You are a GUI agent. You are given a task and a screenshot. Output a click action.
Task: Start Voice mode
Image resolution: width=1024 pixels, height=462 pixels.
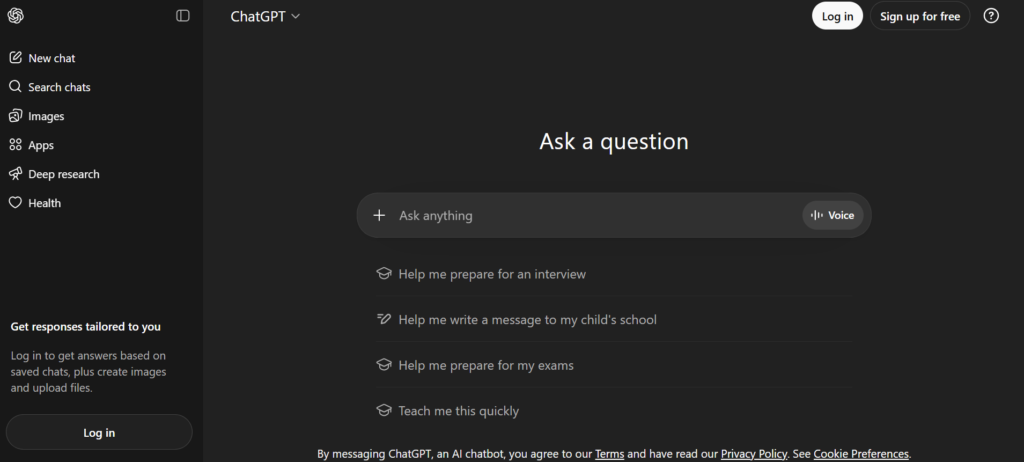point(832,215)
